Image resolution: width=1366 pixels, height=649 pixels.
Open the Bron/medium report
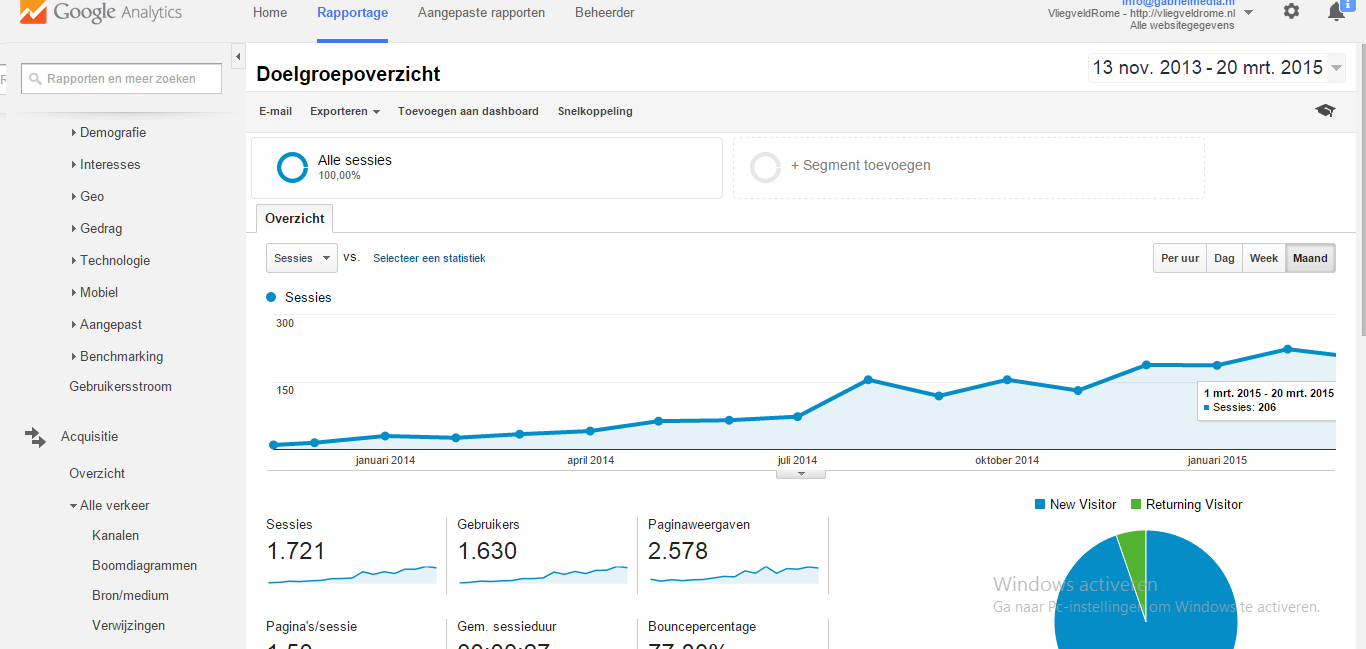pyautogui.click(x=130, y=595)
